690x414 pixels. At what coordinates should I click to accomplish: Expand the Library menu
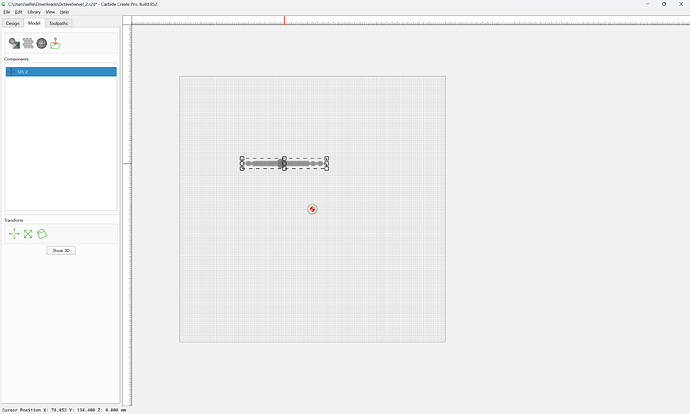coord(34,12)
